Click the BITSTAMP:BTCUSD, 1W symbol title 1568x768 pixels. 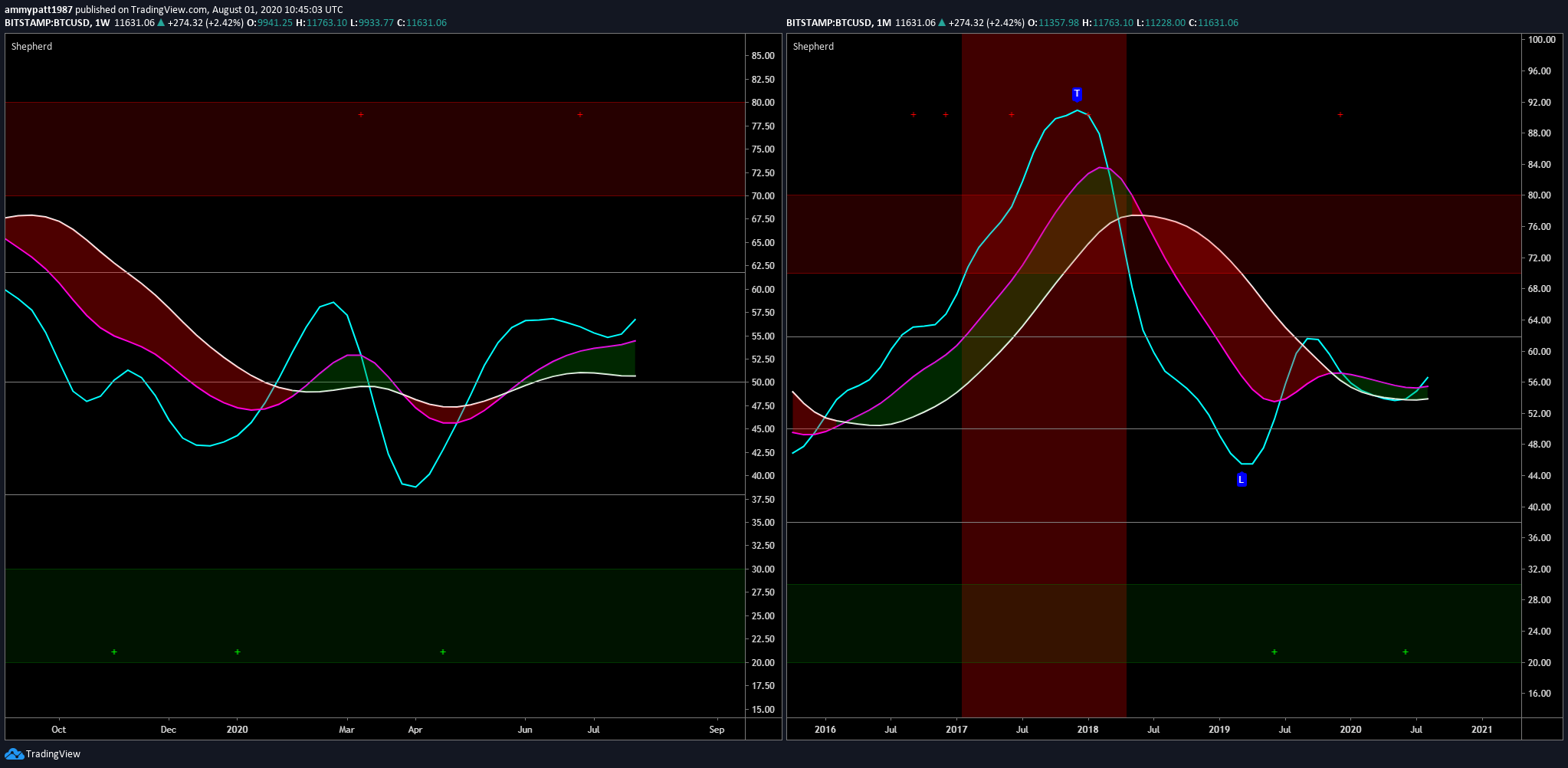pos(57,23)
